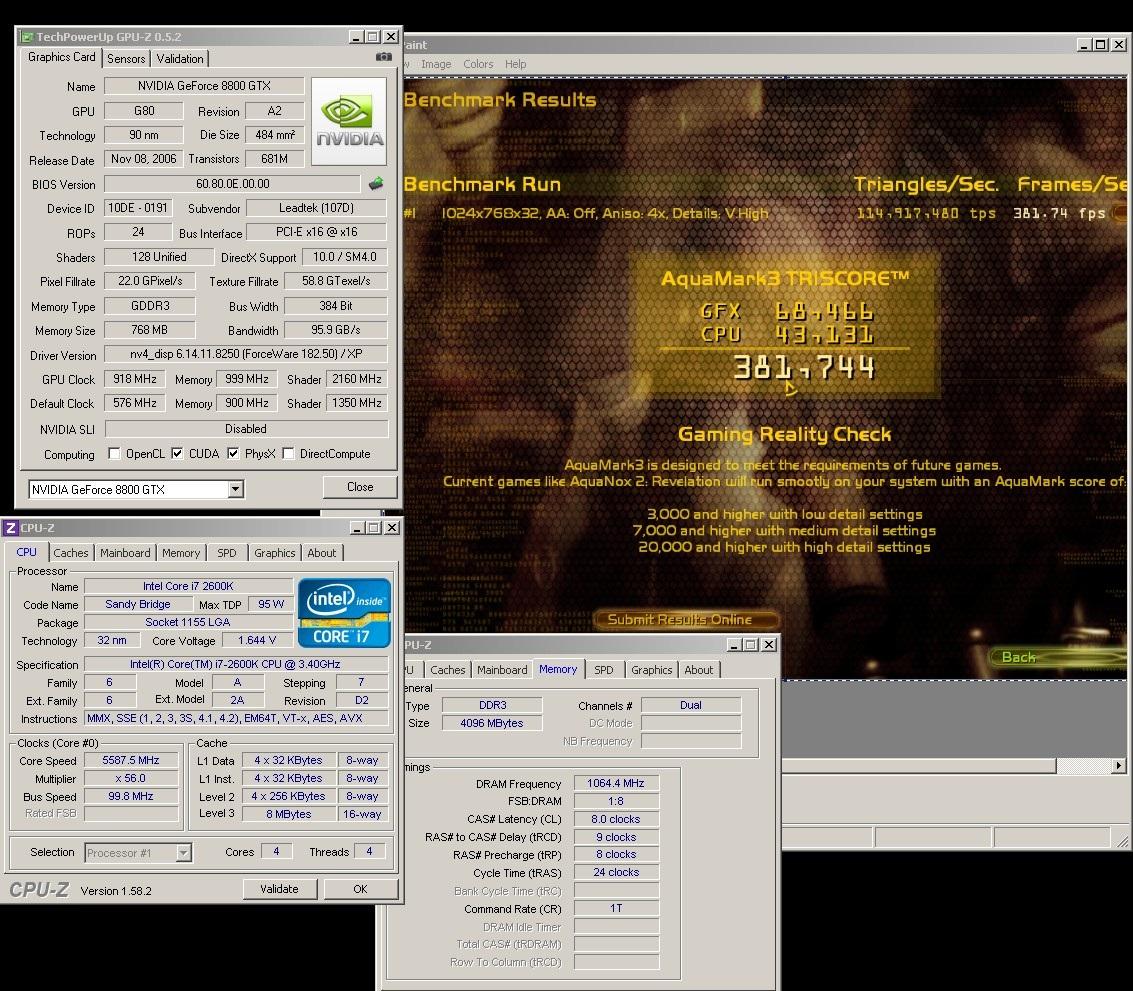Open the Graphics tab in front CPU-Z window
The image size is (1133, 991).
click(x=275, y=553)
